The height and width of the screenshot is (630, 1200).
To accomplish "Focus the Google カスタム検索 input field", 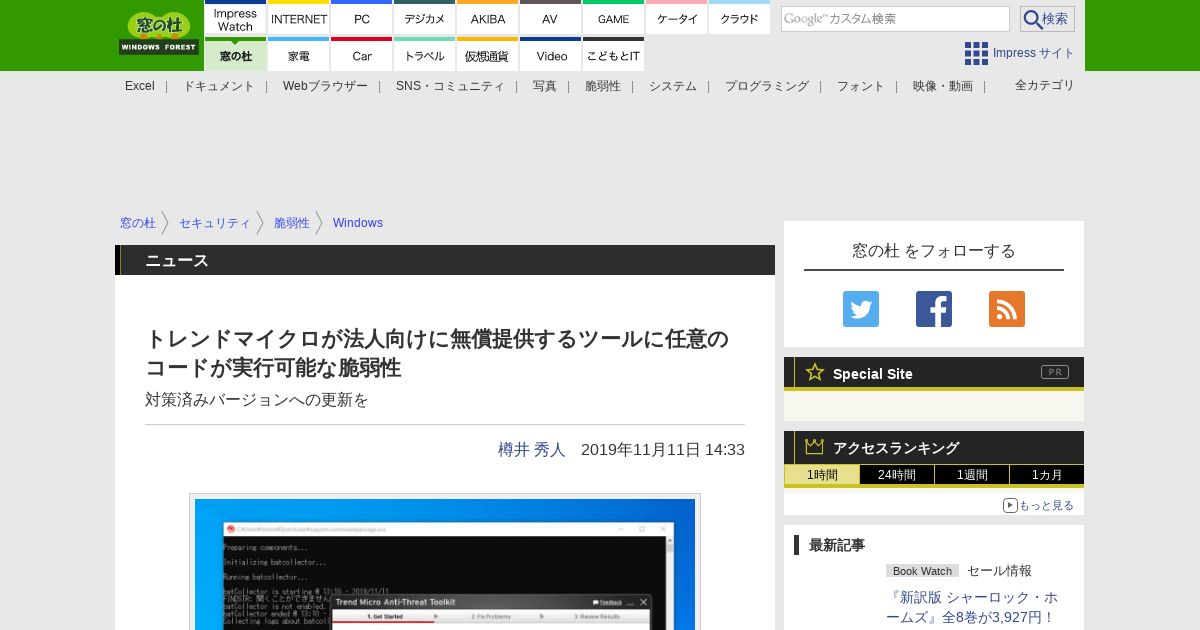I will pos(895,19).
